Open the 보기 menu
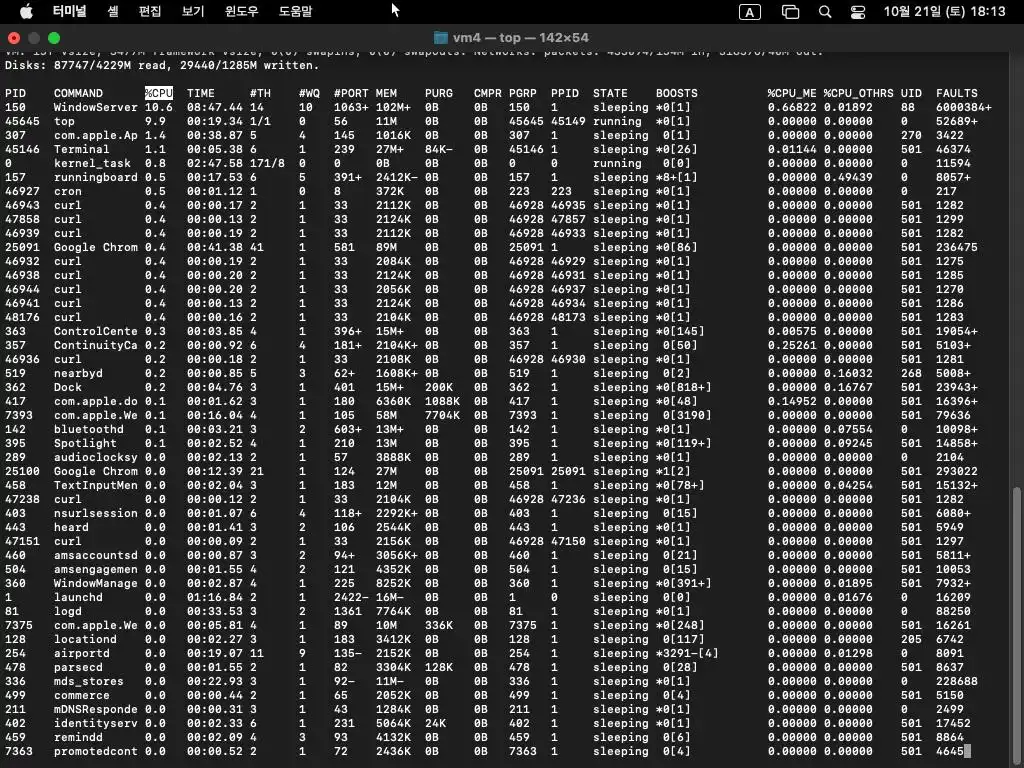This screenshot has width=1024, height=768. tap(193, 11)
